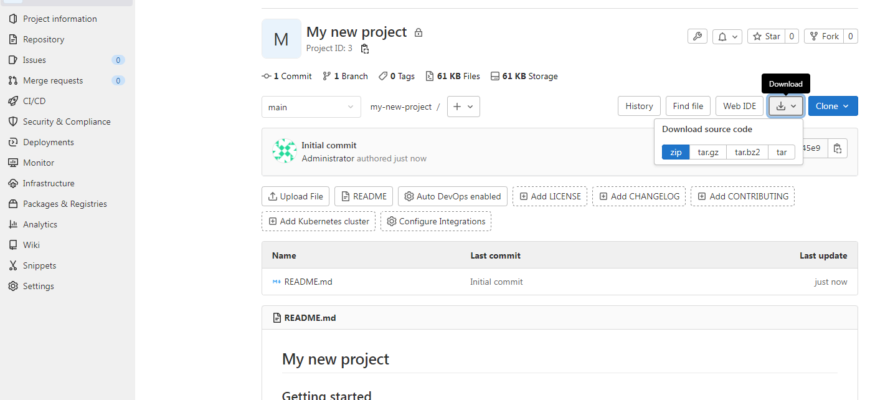Viewport: 870px width, 400px height.
Task: Open Deployments in sidebar
Action: [48, 142]
